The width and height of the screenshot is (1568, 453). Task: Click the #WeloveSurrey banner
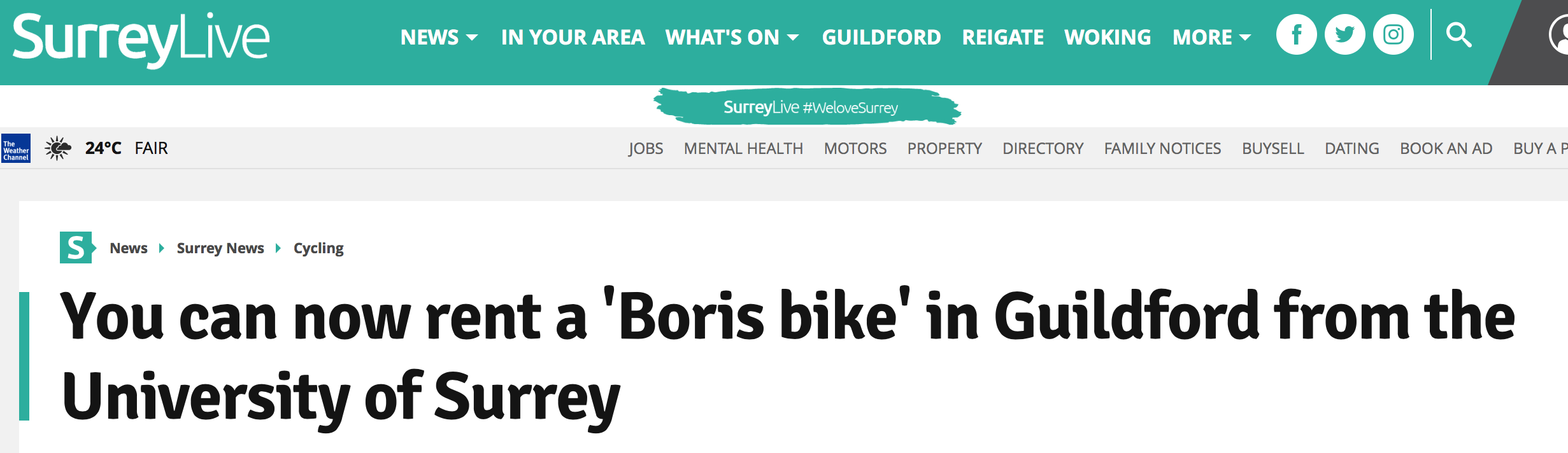[x=808, y=107]
